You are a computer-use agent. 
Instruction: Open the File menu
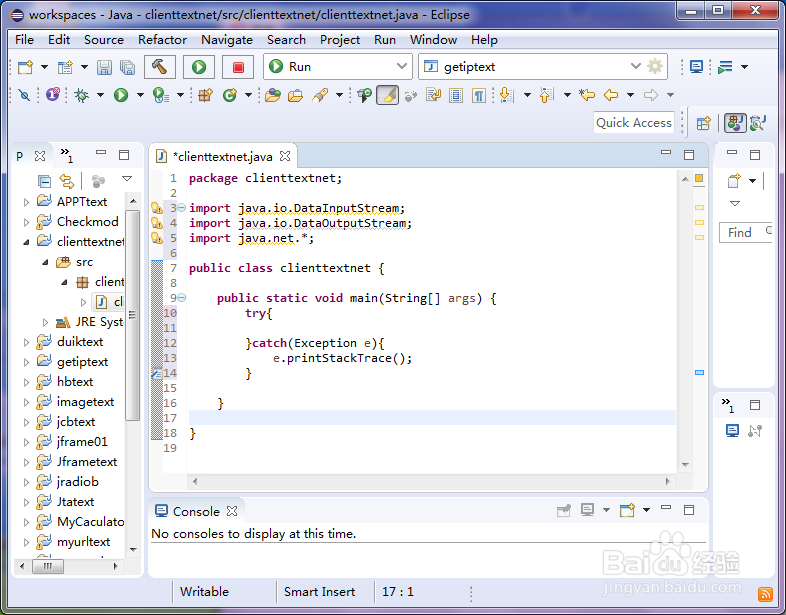[x=24, y=40]
